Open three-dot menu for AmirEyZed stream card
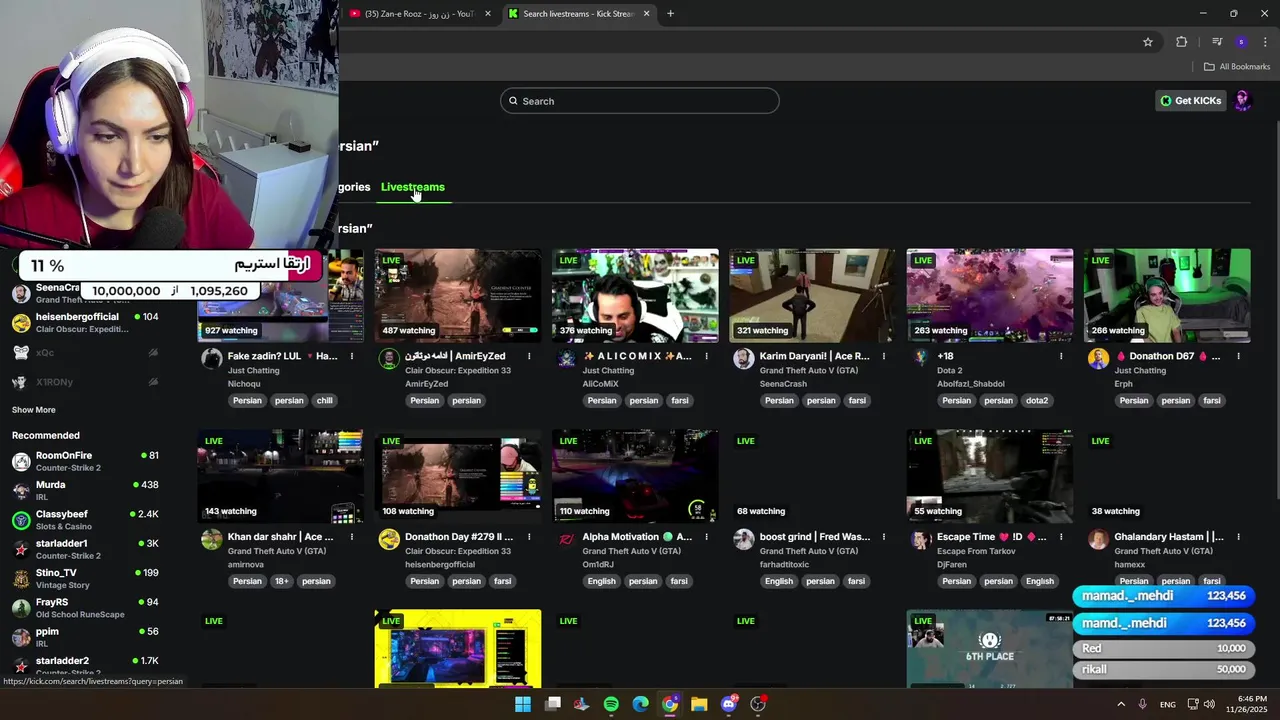The image size is (1280, 720). pyautogui.click(x=529, y=356)
